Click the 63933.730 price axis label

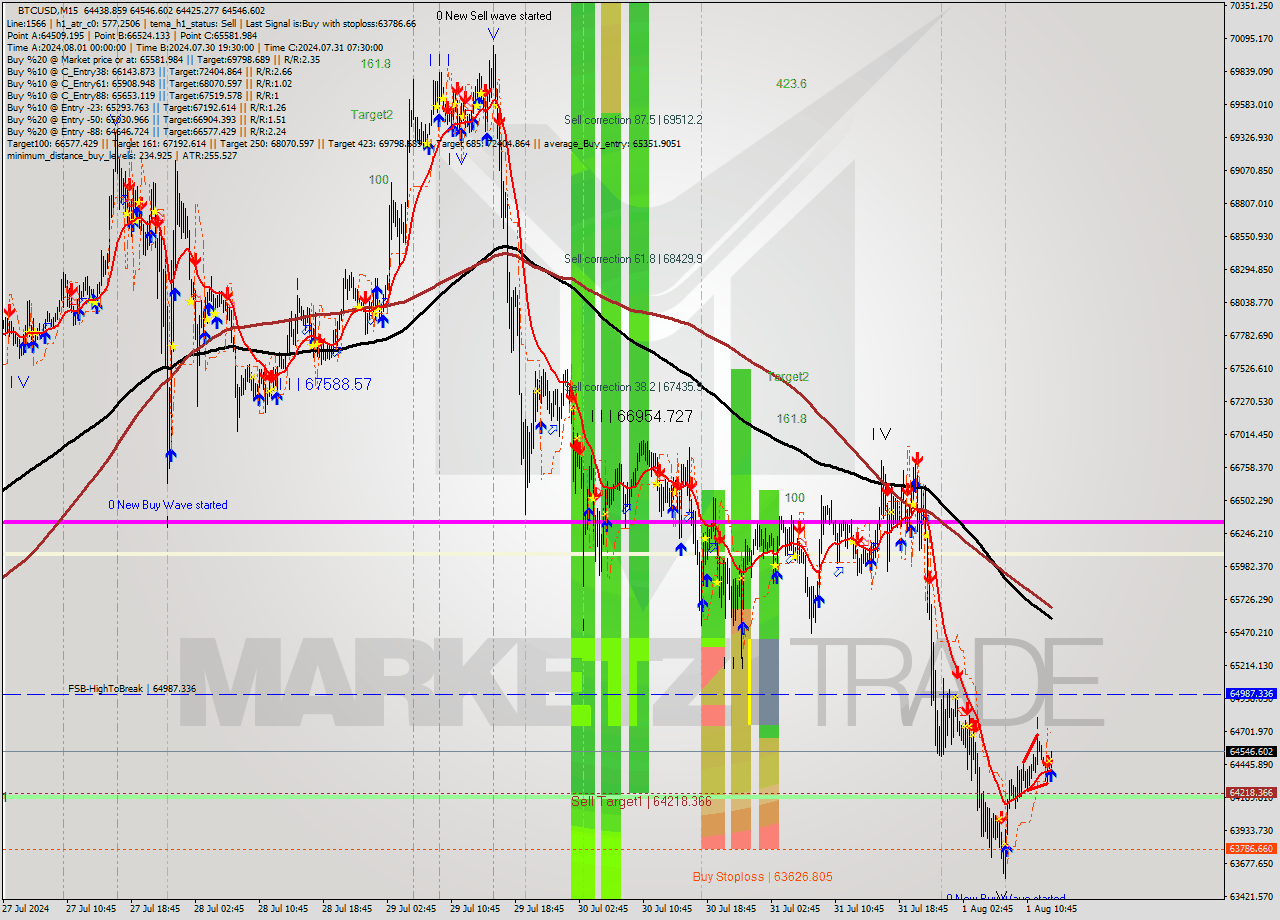click(1251, 830)
